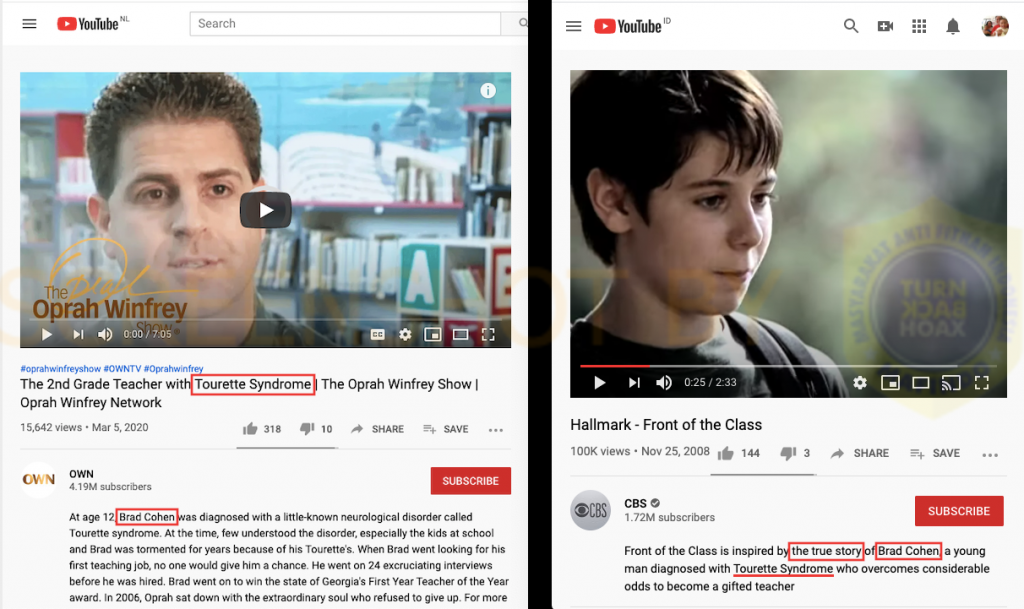Image resolution: width=1024 pixels, height=609 pixels.
Task: Open YouTube apps grid icon
Action: (x=919, y=26)
